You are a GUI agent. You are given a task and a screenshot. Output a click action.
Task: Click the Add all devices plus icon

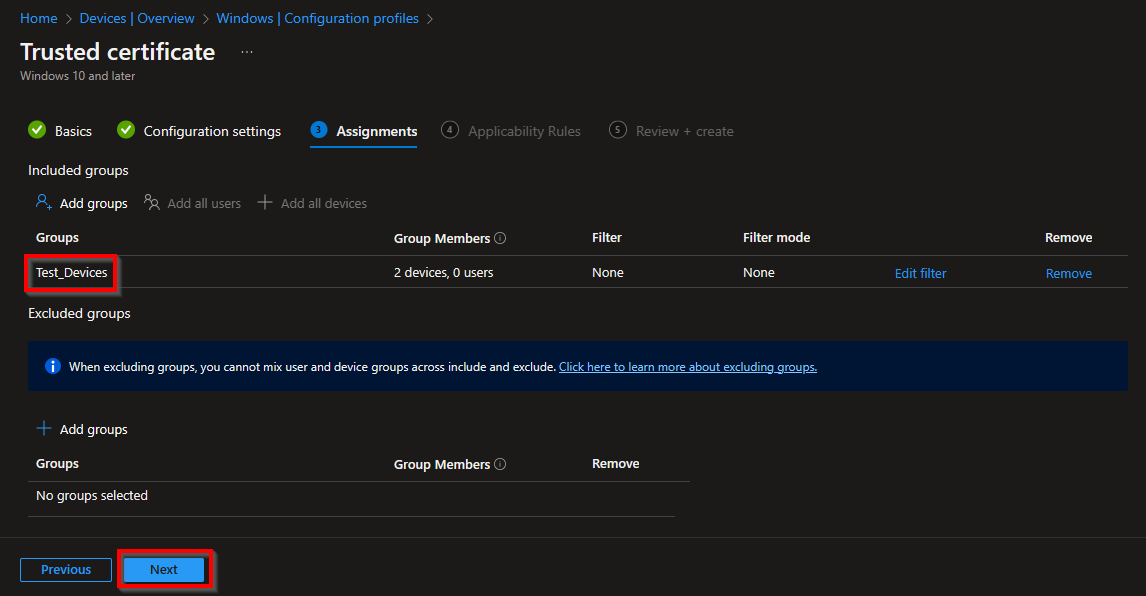[x=265, y=202]
